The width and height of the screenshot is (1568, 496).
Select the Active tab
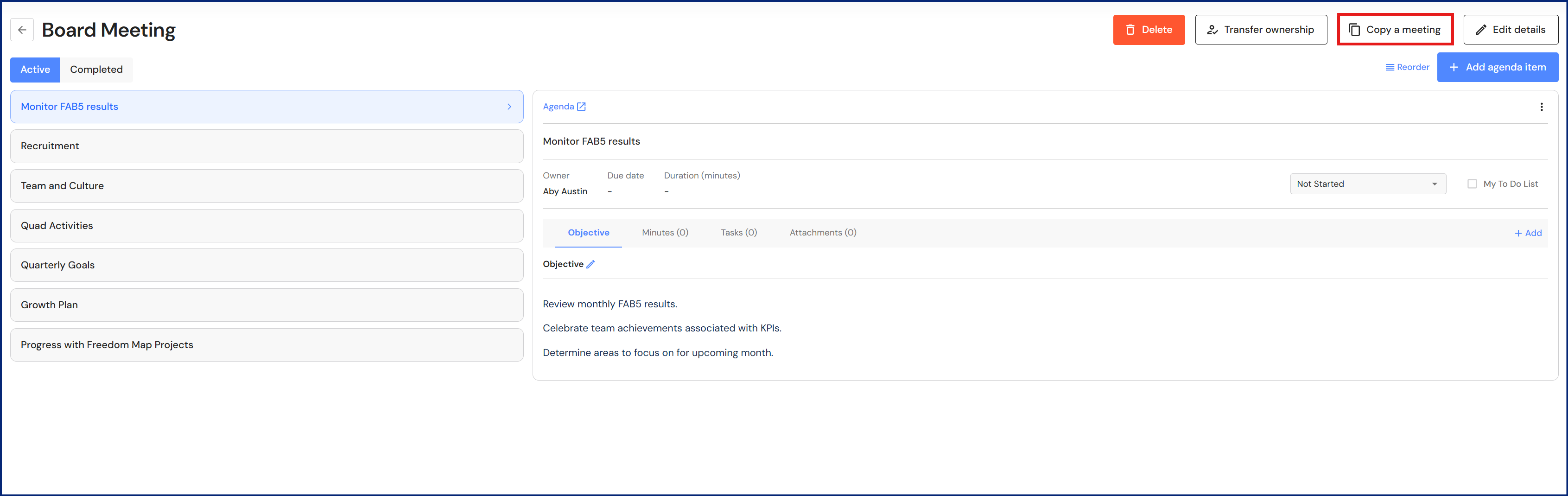[35, 70]
